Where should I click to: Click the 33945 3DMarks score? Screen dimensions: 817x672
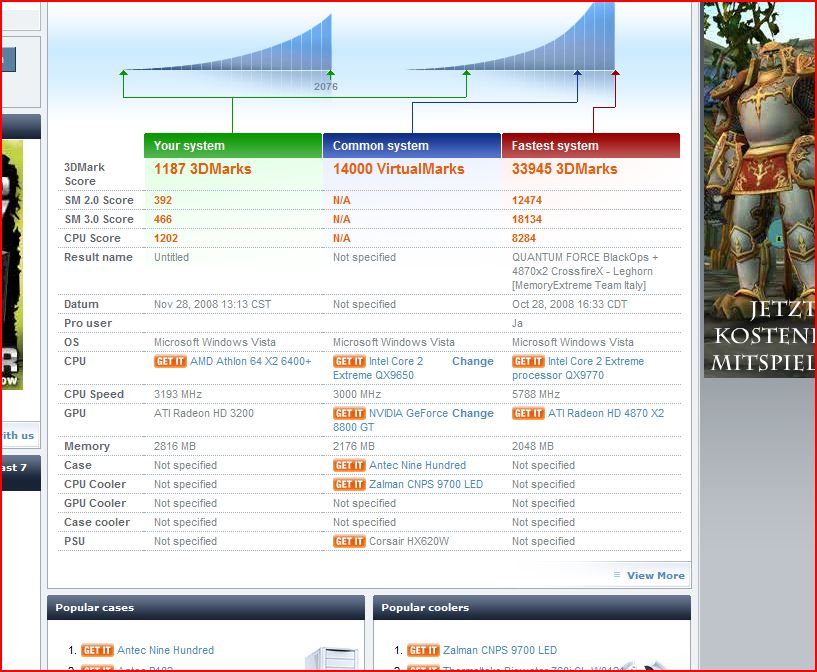click(564, 169)
